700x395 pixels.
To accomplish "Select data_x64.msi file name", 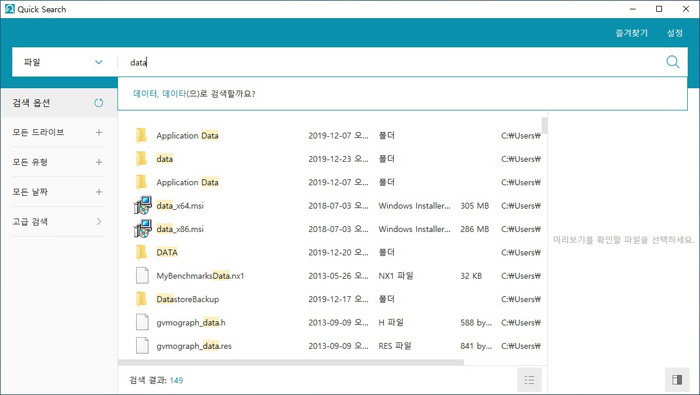I will tap(180, 206).
